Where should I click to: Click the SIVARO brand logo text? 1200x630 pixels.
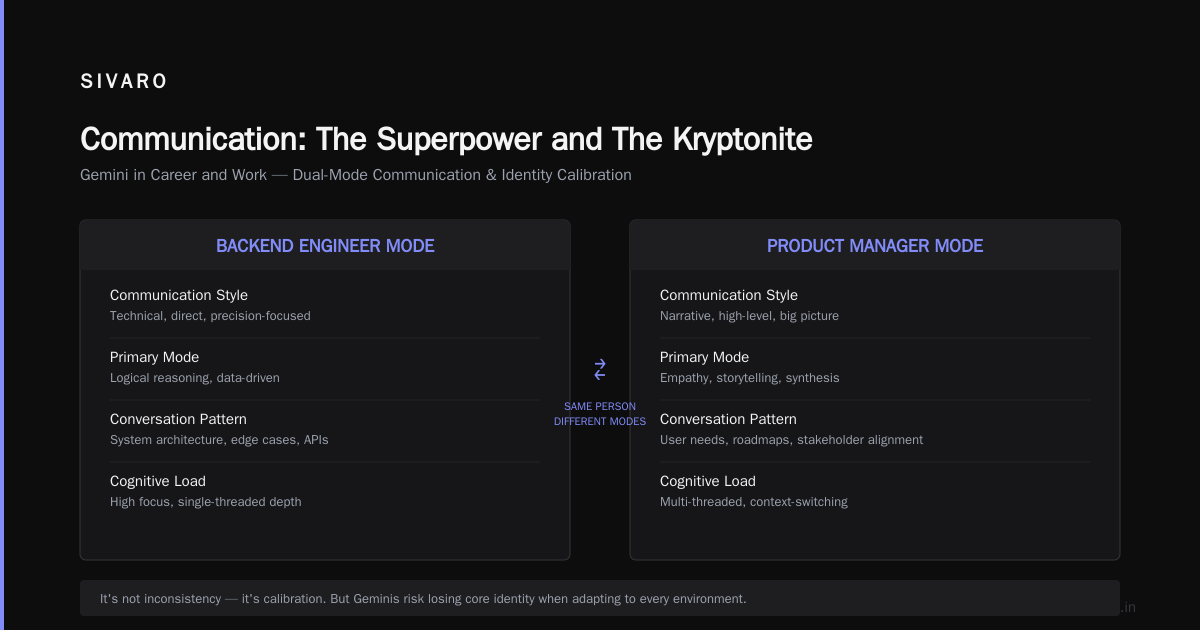(x=124, y=82)
